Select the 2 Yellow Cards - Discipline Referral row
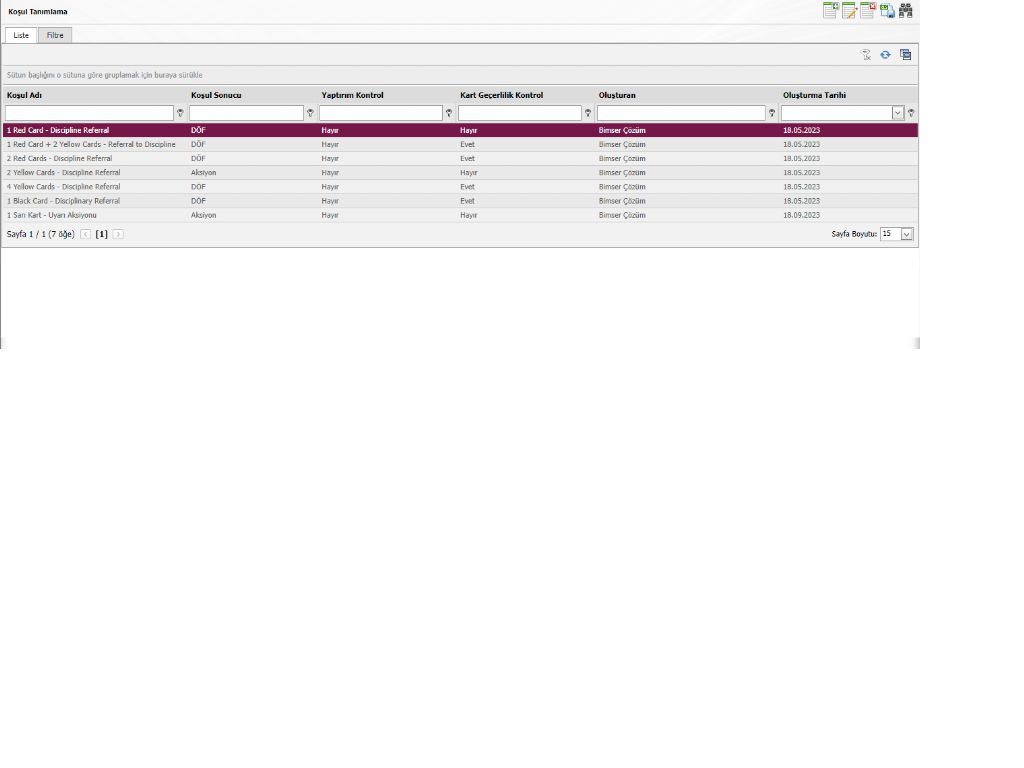Viewport: 1024px width, 768px height. click(x=460, y=173)
